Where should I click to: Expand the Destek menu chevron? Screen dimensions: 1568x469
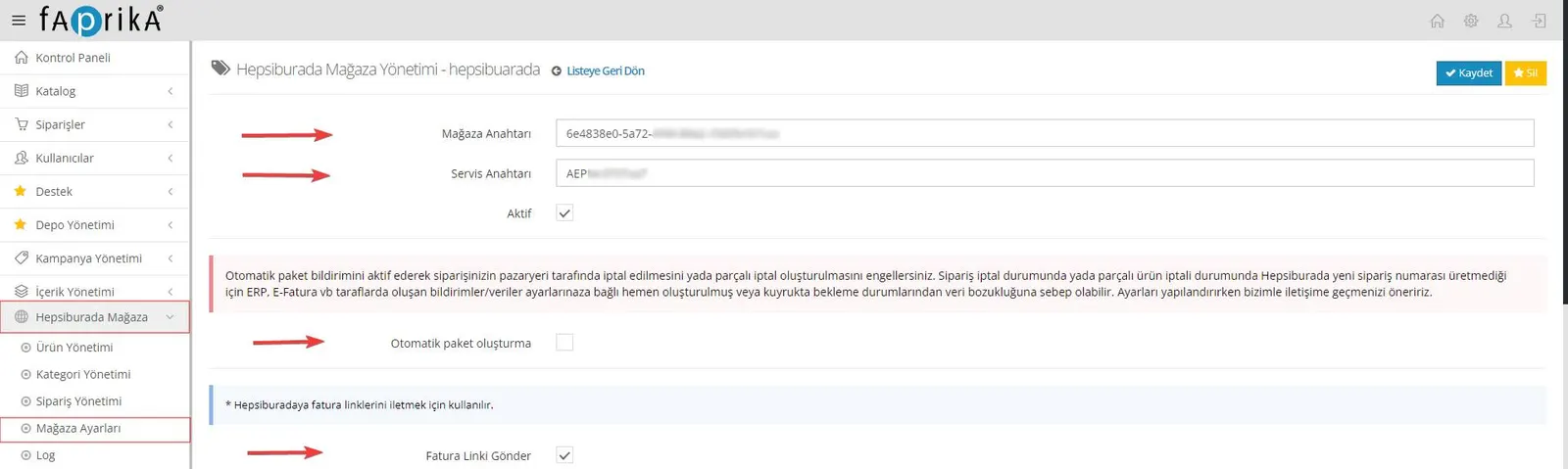171,191
